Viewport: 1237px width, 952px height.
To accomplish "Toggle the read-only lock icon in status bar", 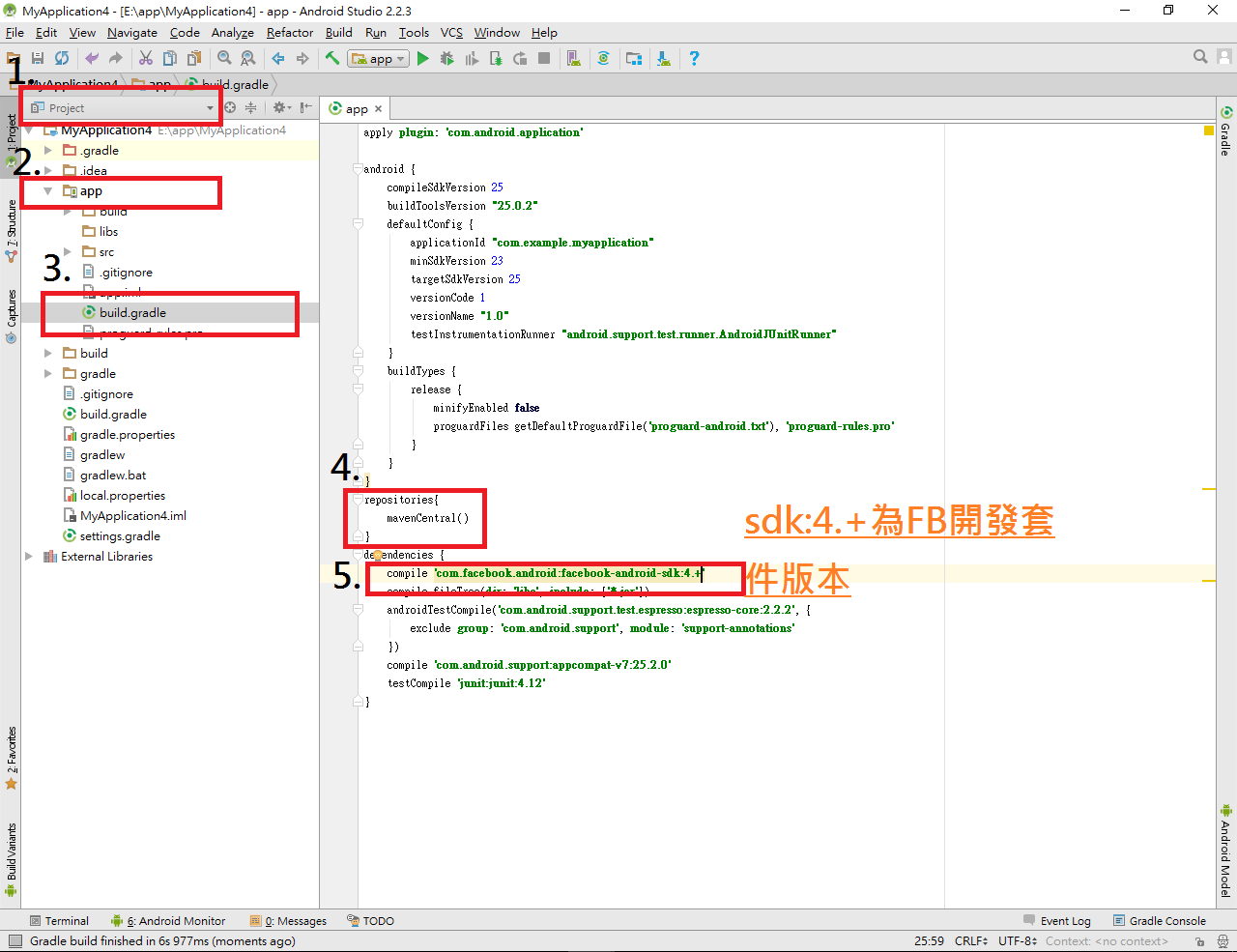I will click(x=1199, y=941).
